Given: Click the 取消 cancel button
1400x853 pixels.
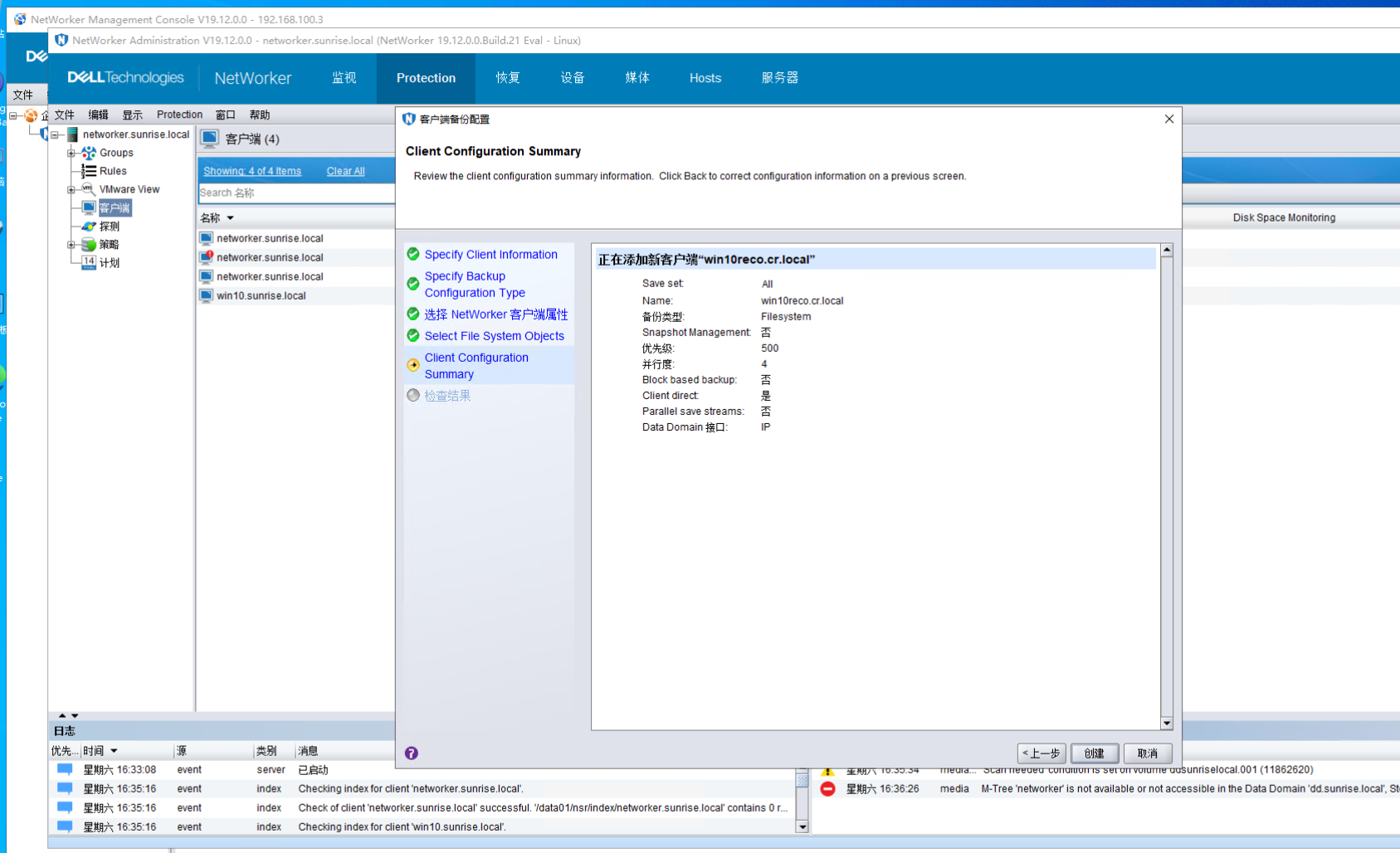Looking at the screenshot, I should click(1148, 753).
